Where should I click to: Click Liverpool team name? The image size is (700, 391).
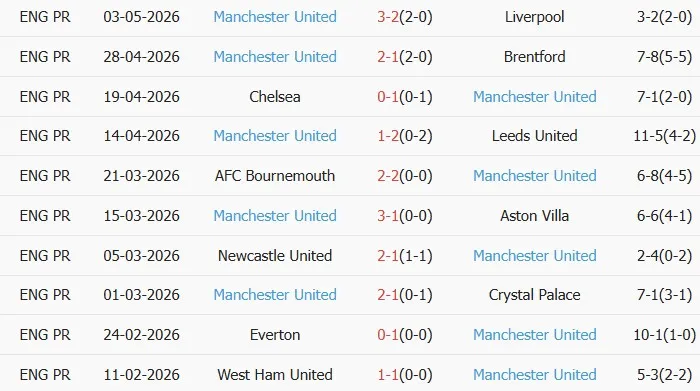pos(534,17)
